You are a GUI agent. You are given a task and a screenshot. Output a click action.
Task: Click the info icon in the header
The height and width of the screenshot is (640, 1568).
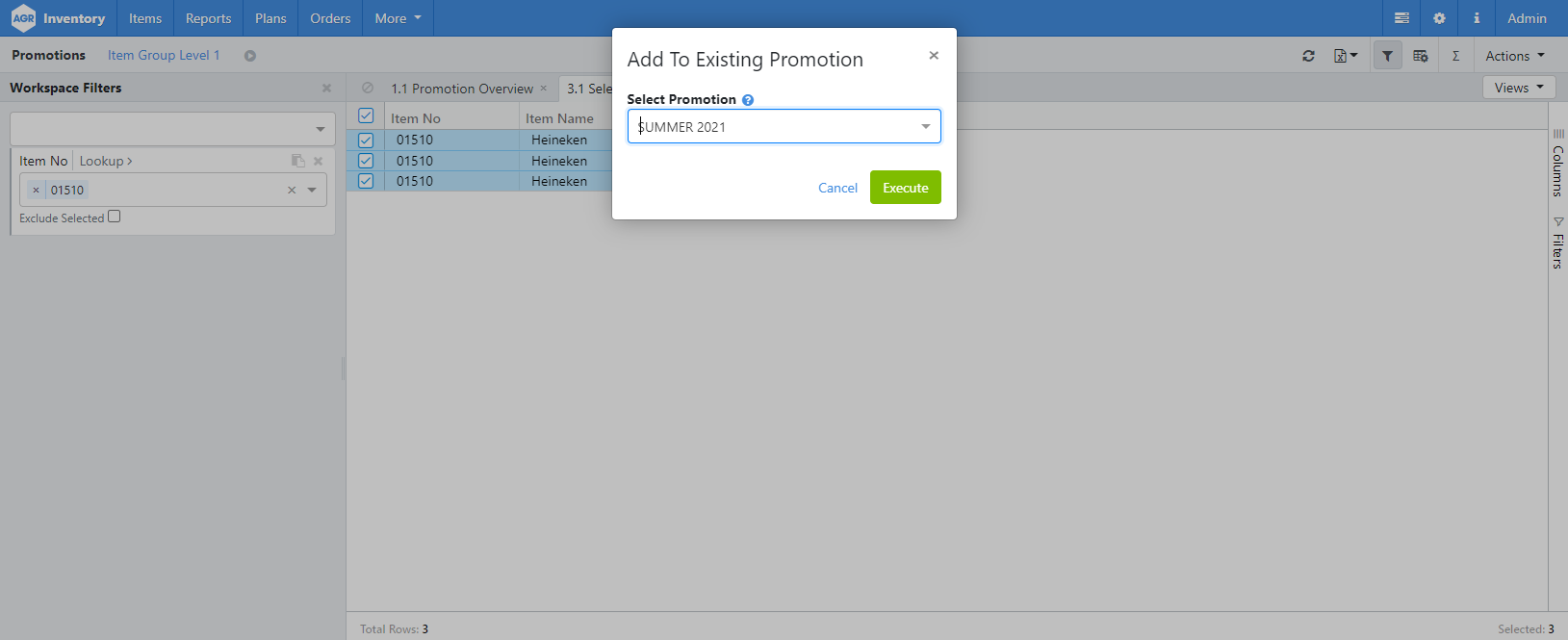pos(1476,17)
